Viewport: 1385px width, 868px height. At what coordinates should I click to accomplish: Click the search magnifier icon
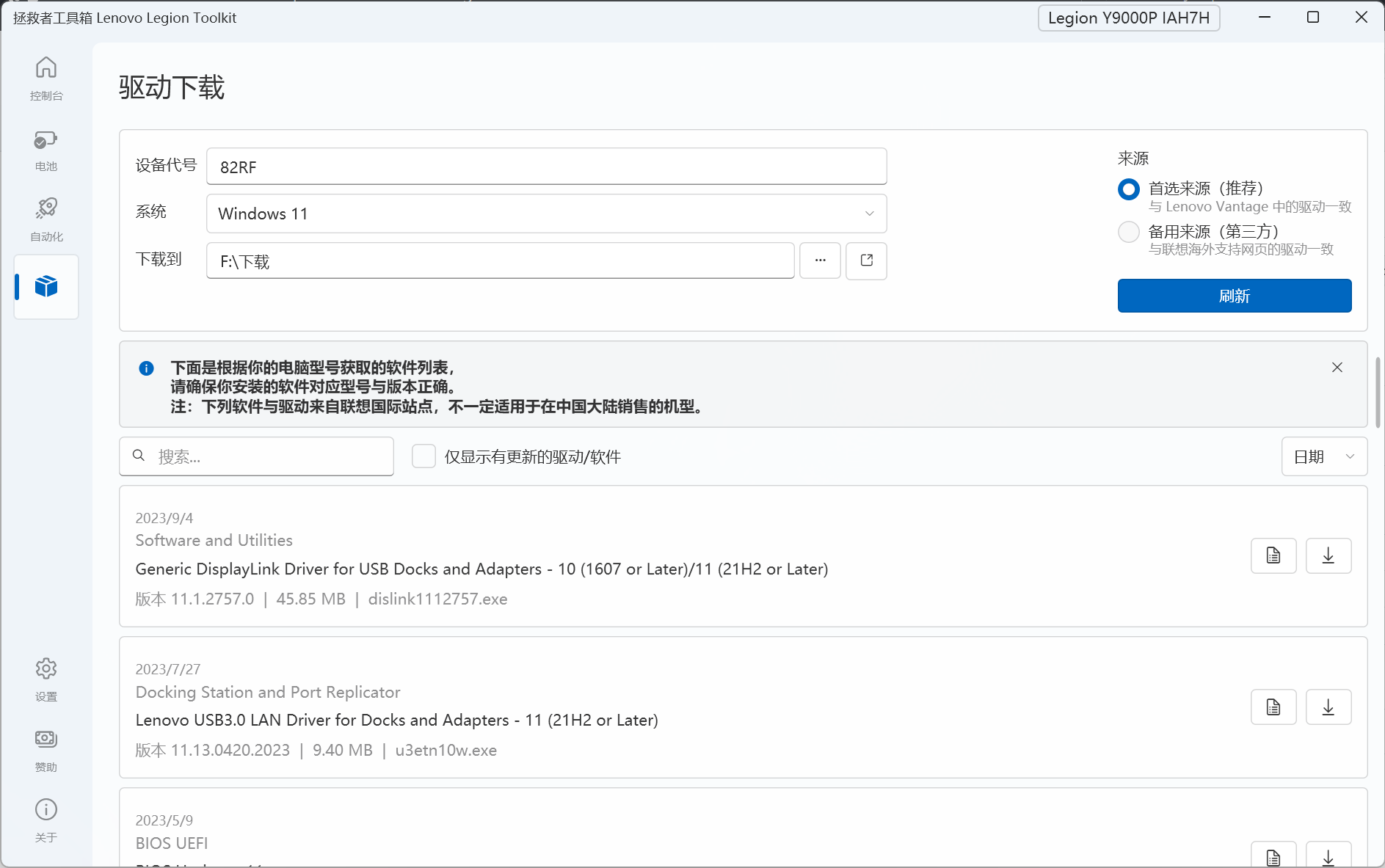[139, 456]
